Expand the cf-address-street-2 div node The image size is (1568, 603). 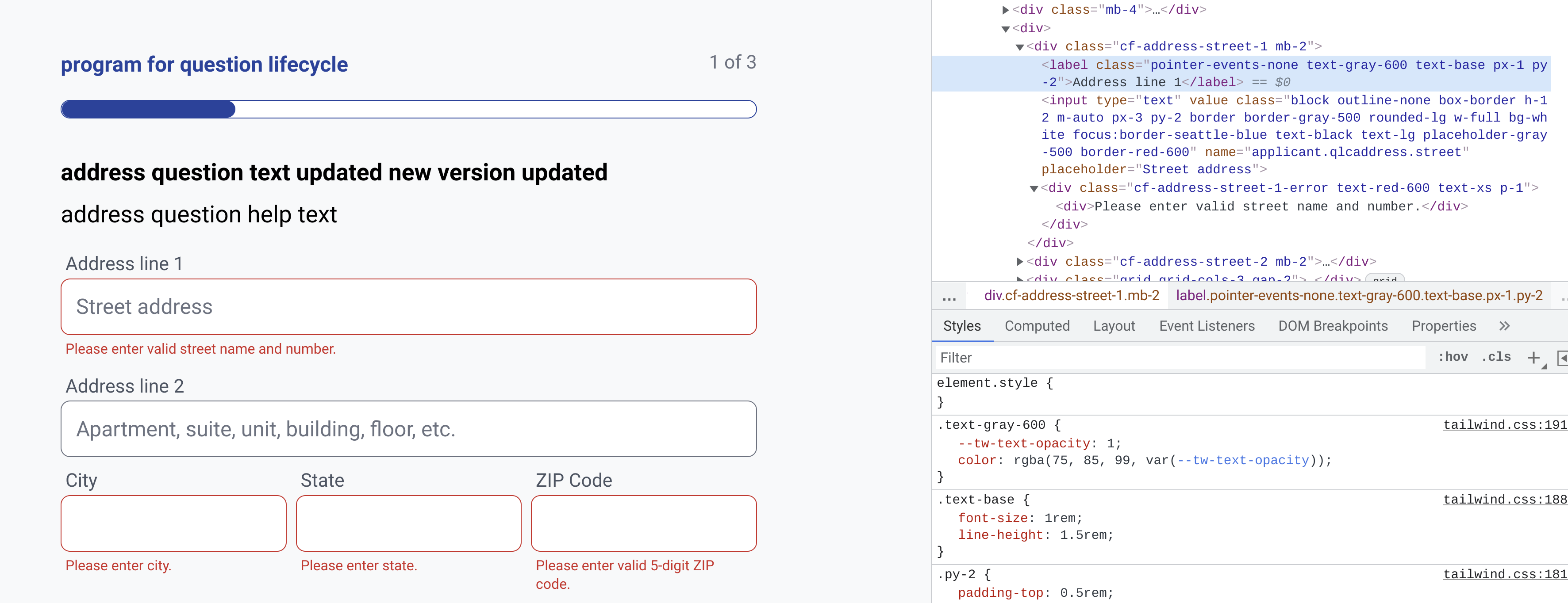(x=1018, y=262)
